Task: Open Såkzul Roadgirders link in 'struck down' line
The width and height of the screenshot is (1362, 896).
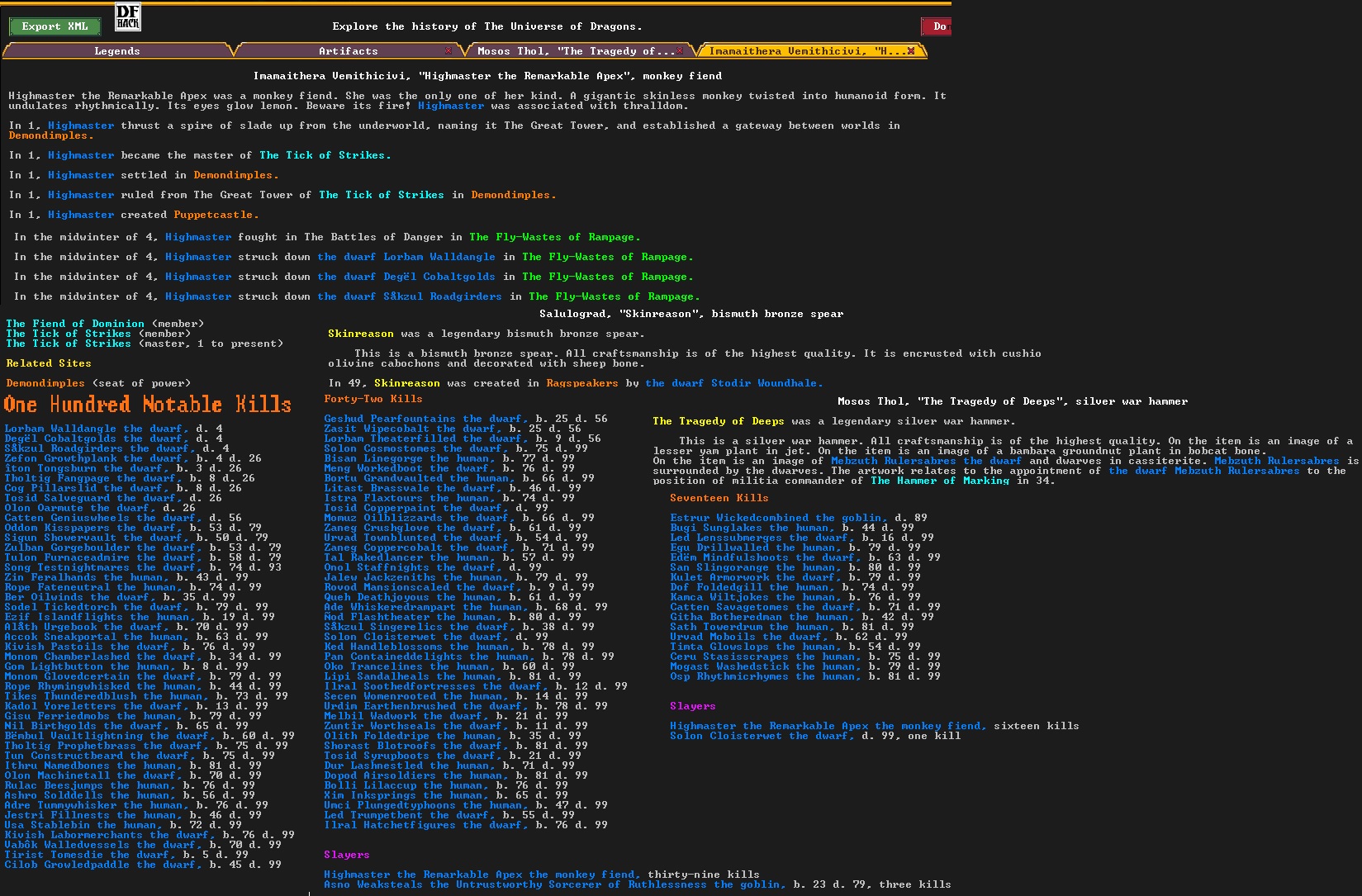Action: tap(410, 296)
